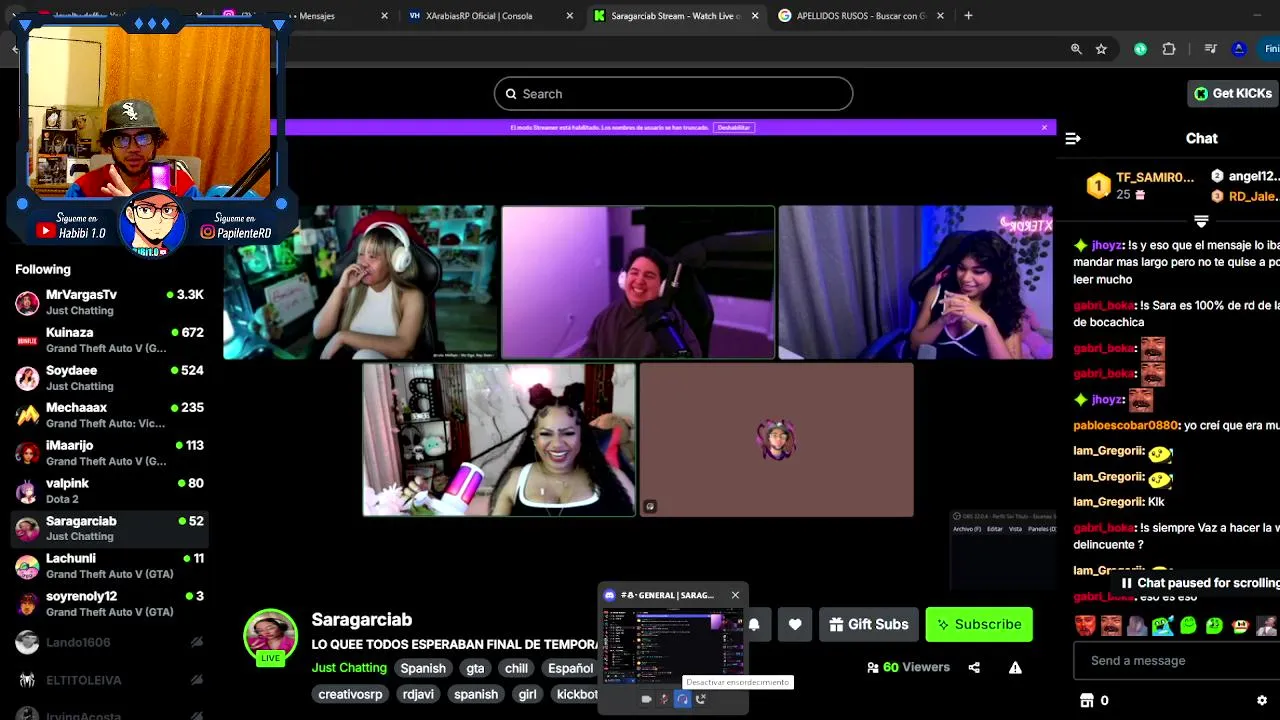
Task: Collapse the chat panel with arrow icon
Action: [x=1073, y=139]
